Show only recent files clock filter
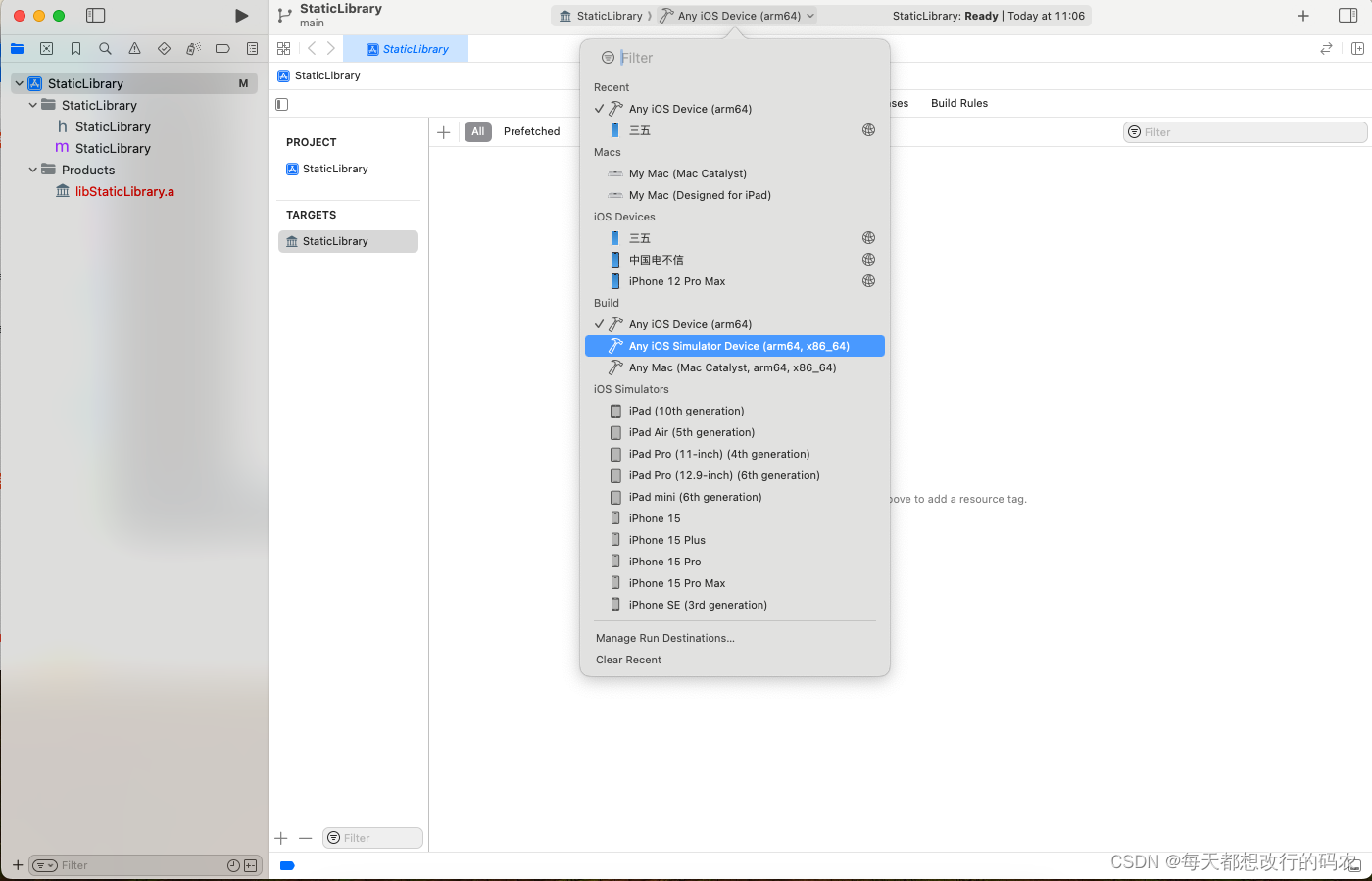 pyautogui.click(x=233, y=865)
